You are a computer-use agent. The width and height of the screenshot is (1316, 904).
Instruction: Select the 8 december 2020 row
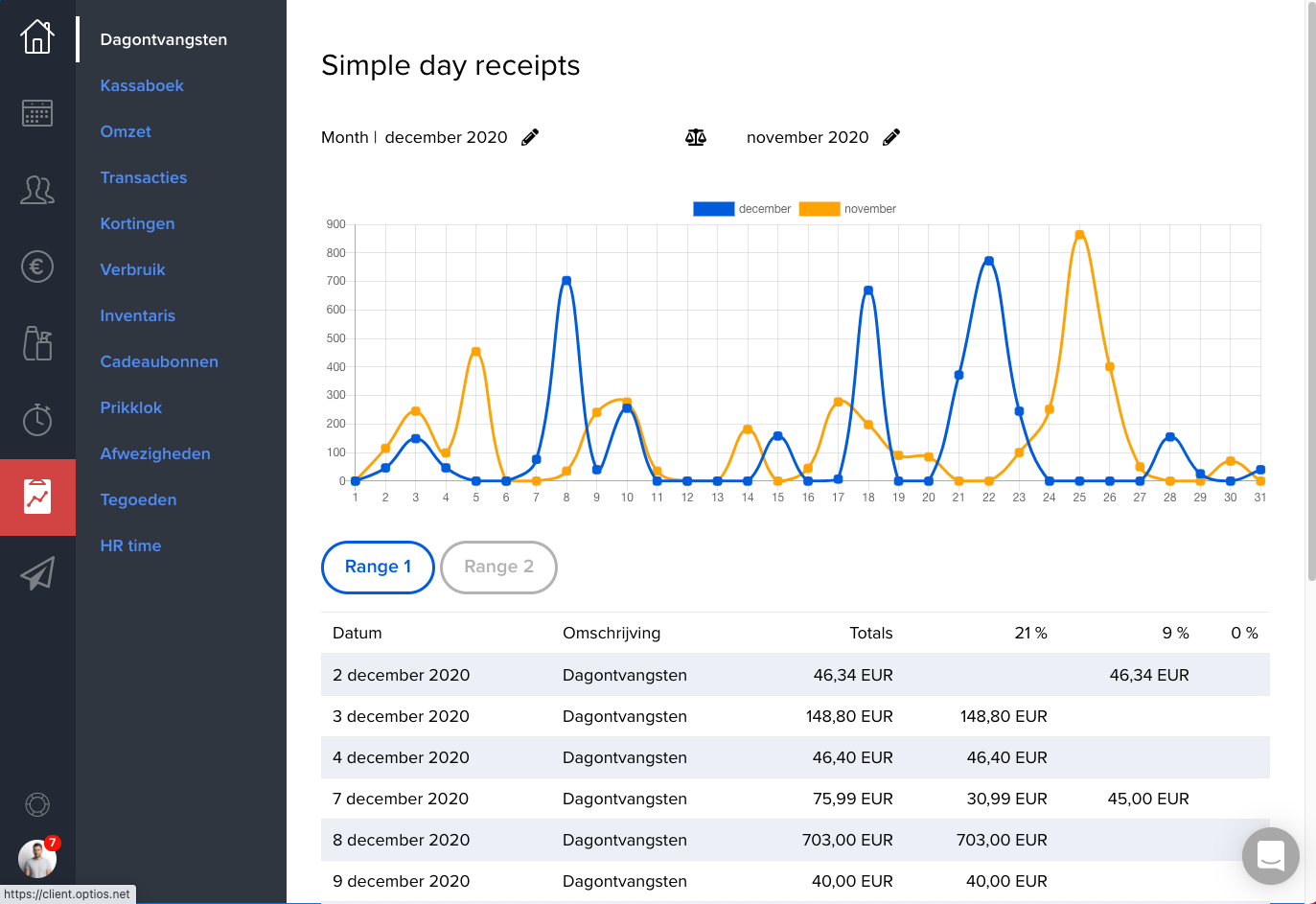coord(796,840)
